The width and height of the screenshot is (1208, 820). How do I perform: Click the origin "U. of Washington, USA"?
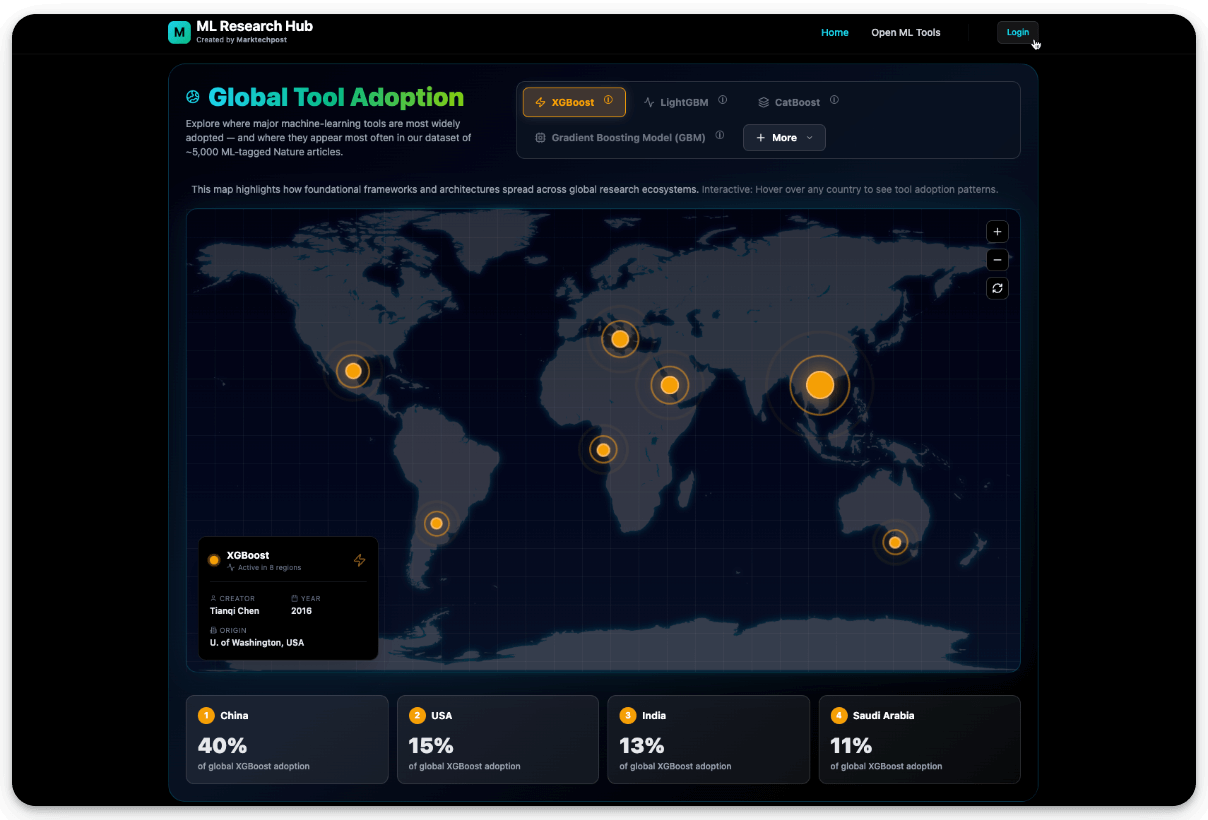(x=257, y=643)
